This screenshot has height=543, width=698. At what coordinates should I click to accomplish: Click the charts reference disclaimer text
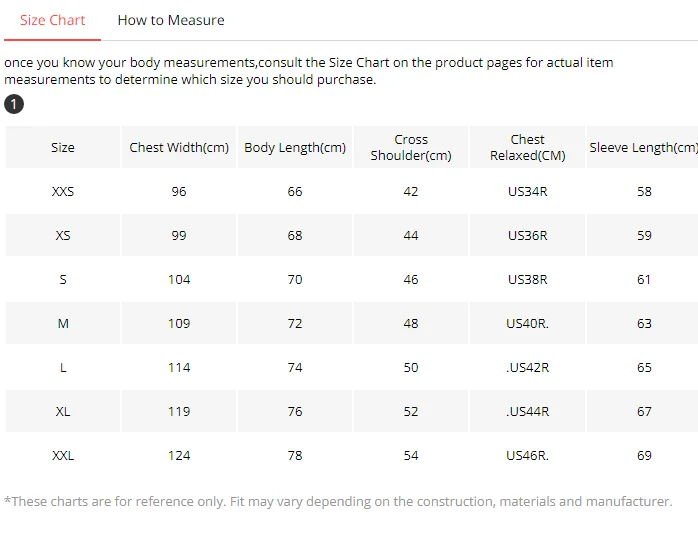[338, 501]
